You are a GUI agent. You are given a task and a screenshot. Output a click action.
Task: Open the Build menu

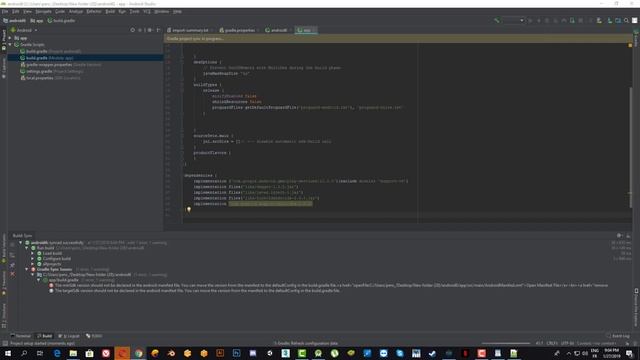[x=110, y=11]
